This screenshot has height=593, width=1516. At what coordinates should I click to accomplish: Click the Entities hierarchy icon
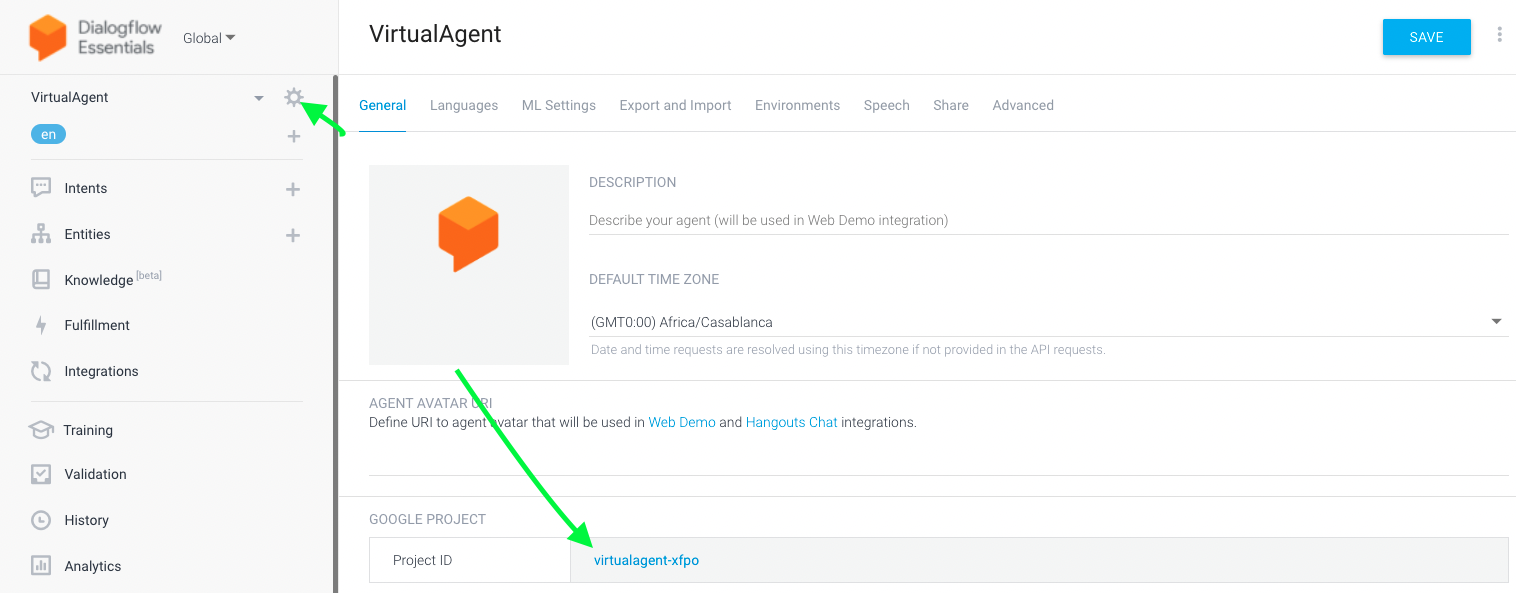[41, 234]
